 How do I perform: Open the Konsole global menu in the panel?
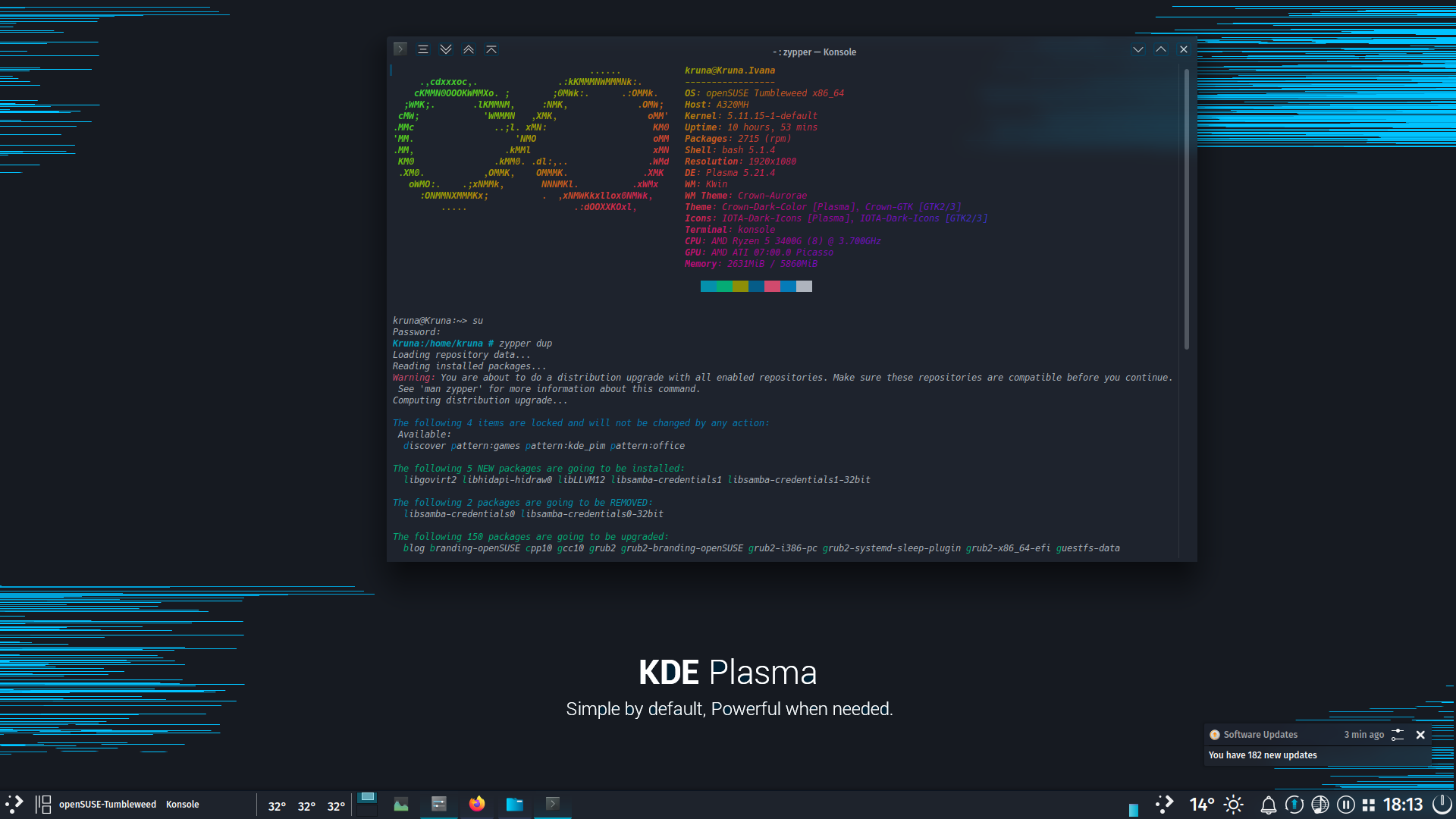click(183, 805)
